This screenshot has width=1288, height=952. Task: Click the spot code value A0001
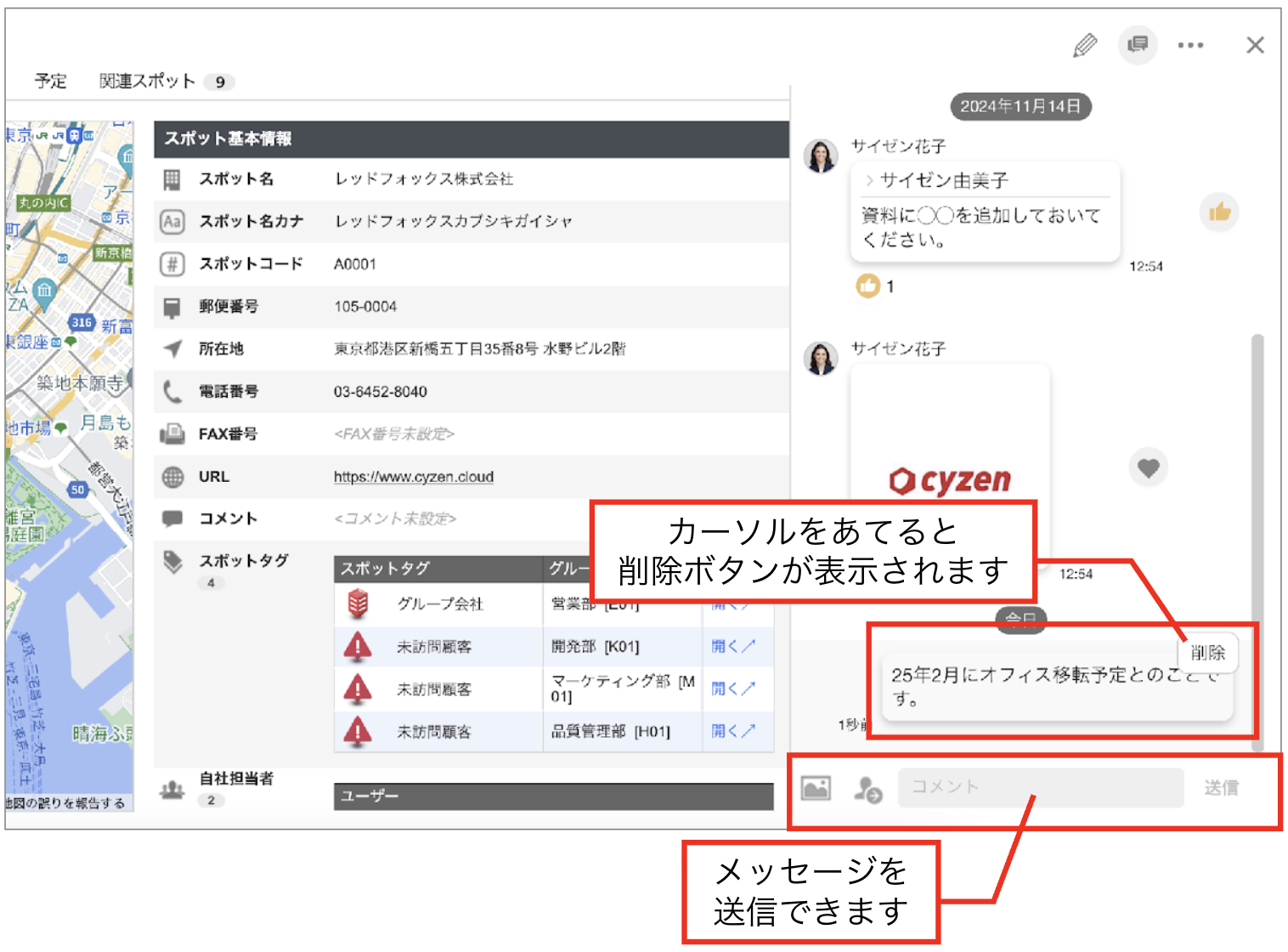355,264
